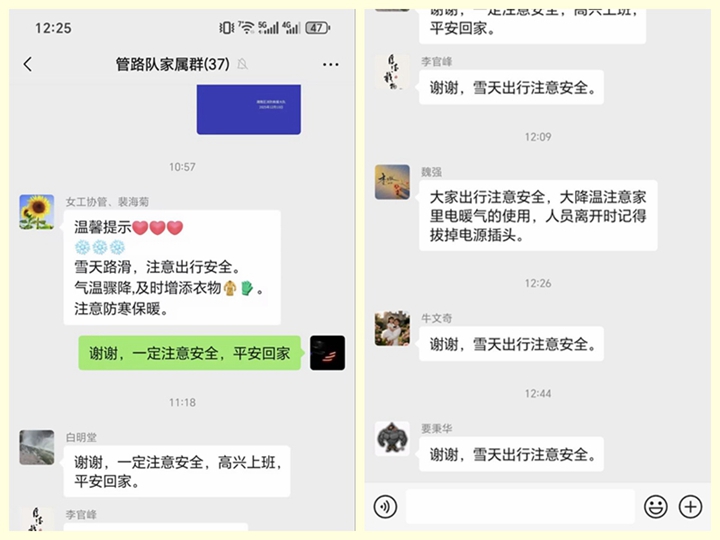Open the emoji smiley picker
Screen dimensions: 720x540
656,506
